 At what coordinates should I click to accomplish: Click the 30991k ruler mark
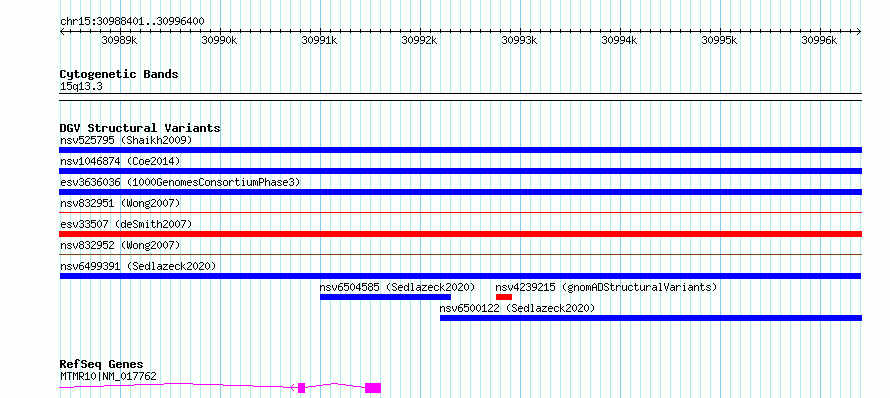(x=320, y=40)
